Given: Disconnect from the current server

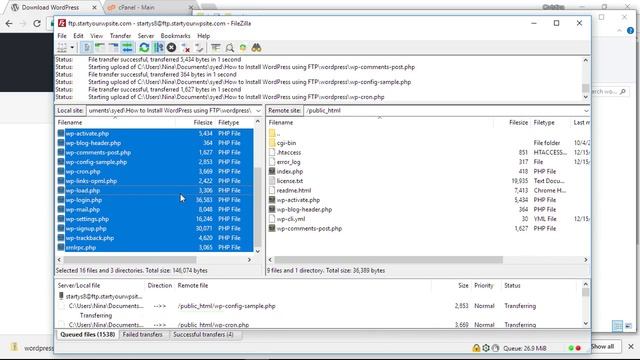Looking at the screenshot, I should click(186, 48).
